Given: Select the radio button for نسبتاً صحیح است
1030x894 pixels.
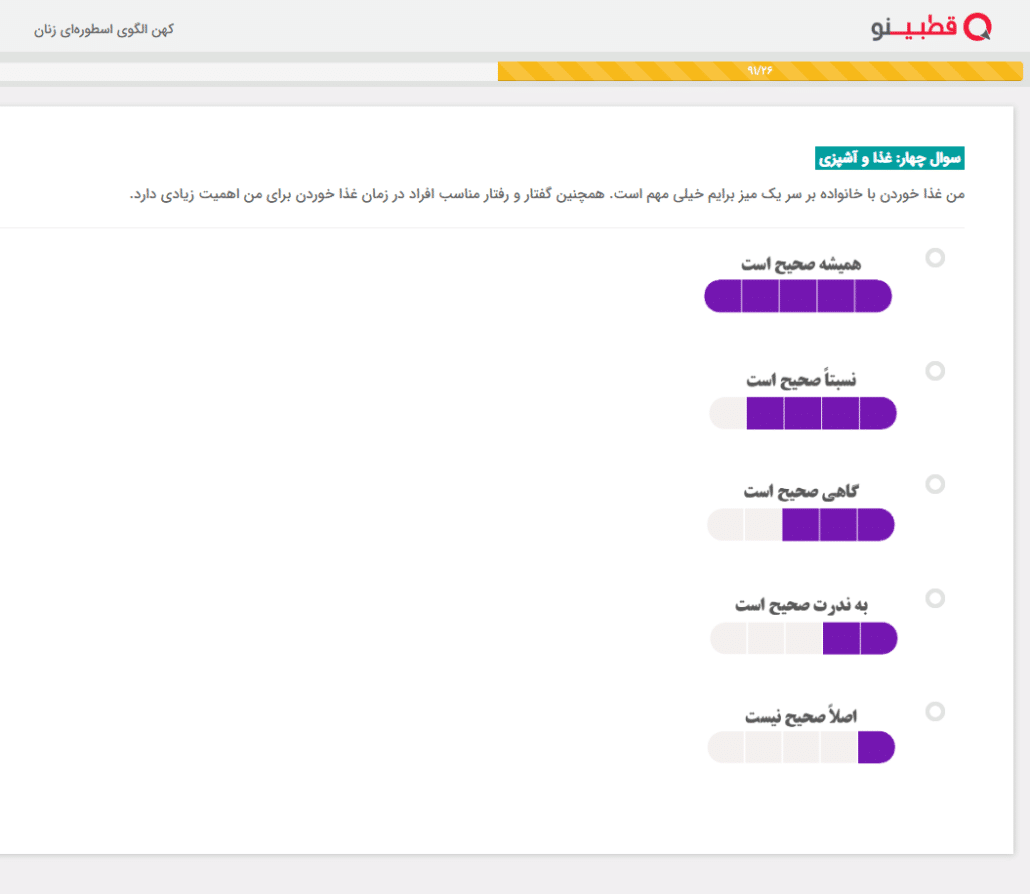Looking at the screenshot, I should [x=935, y=371].
